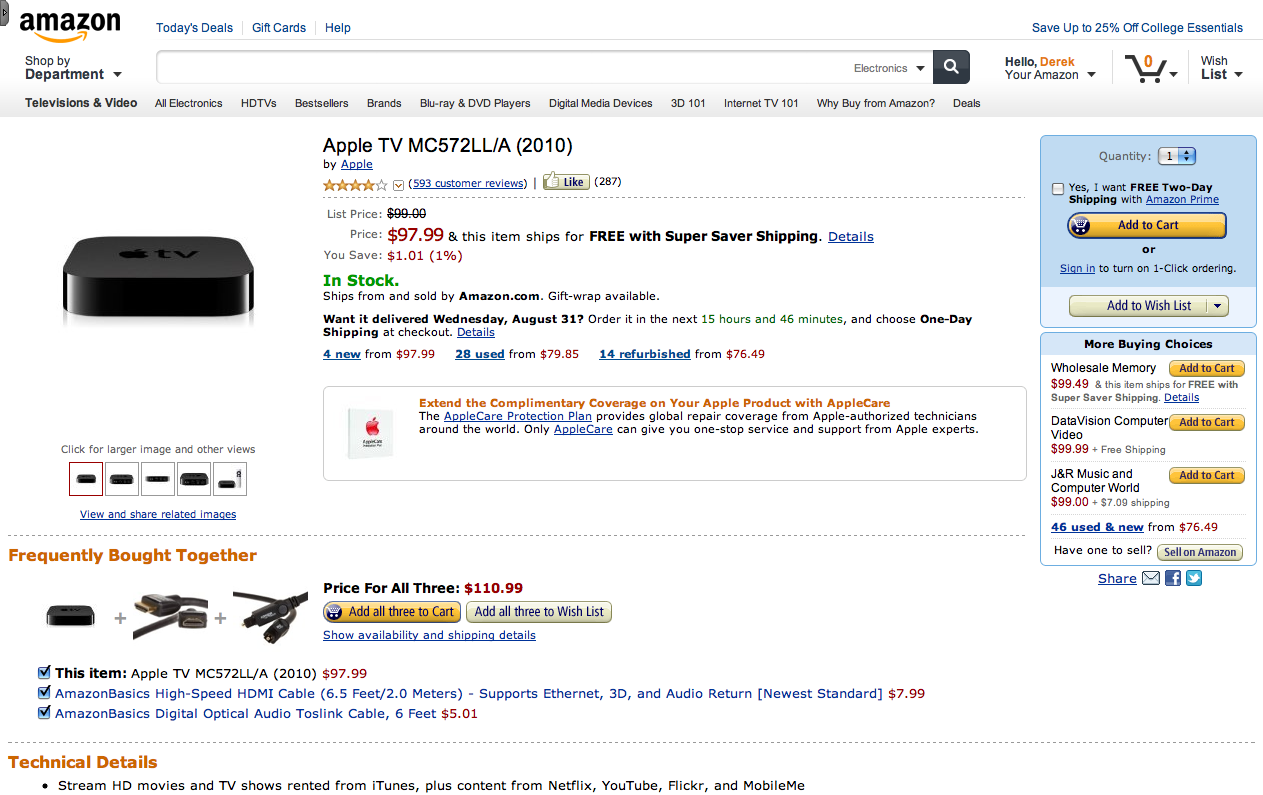Image resolution: width=1263 pixels, height=795 pixels.
Task: Expand the Electronics search category dropdown
Action: click(888, 68)
